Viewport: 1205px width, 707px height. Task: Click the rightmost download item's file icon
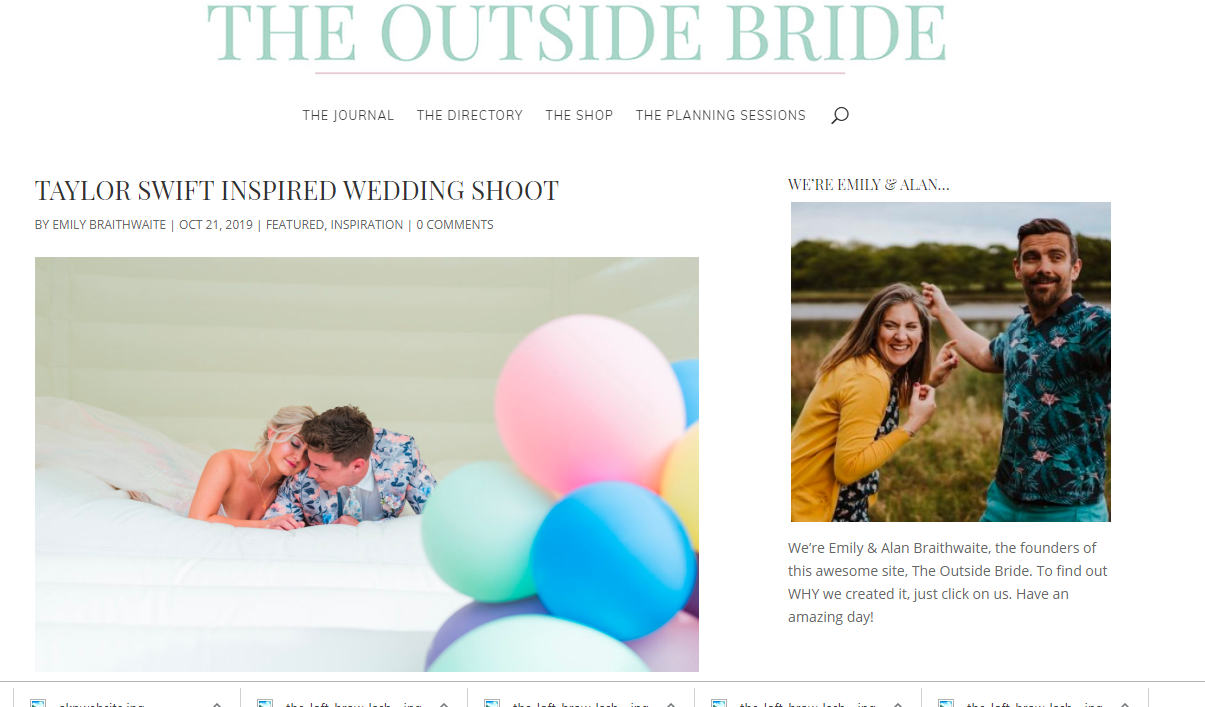(x=946, y=703)
